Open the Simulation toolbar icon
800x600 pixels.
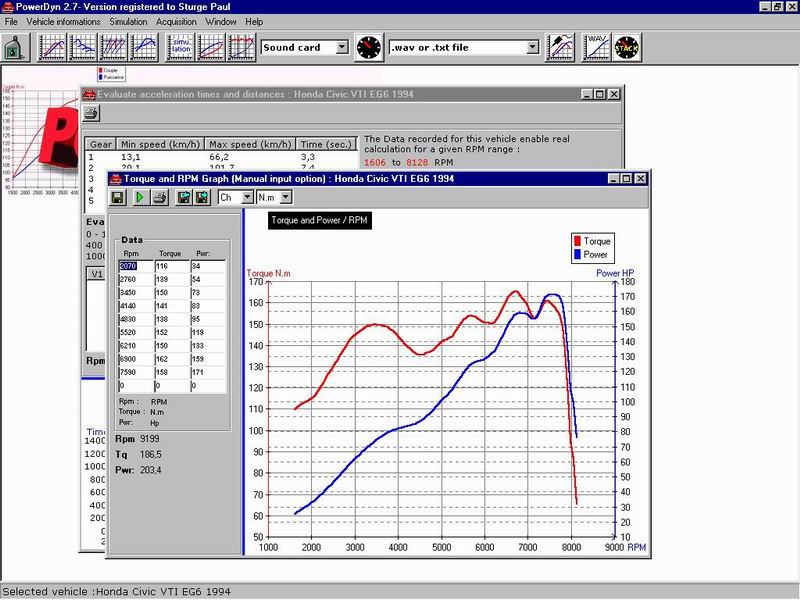(180, 47)
